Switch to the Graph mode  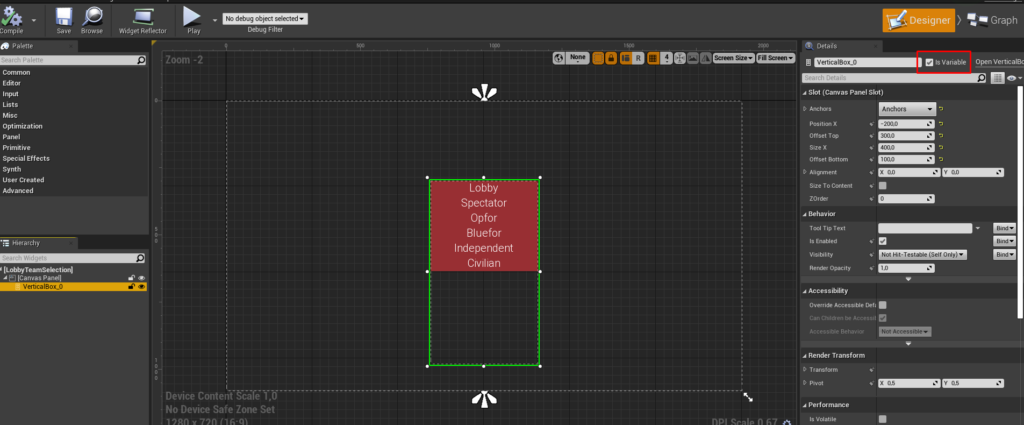tap(991, 20)
